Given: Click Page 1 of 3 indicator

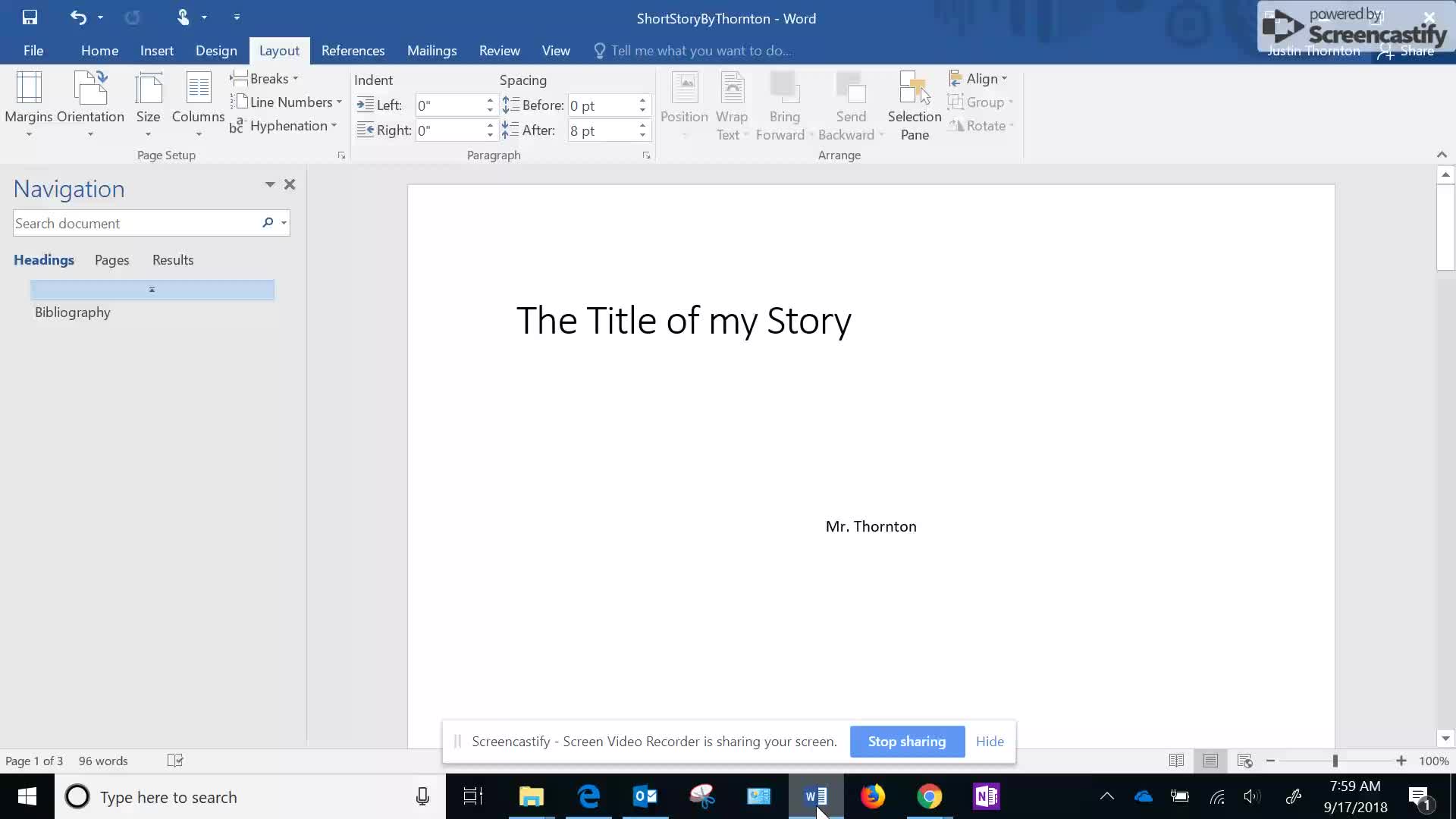Looking at the screenshot, I should click(34, 761).
